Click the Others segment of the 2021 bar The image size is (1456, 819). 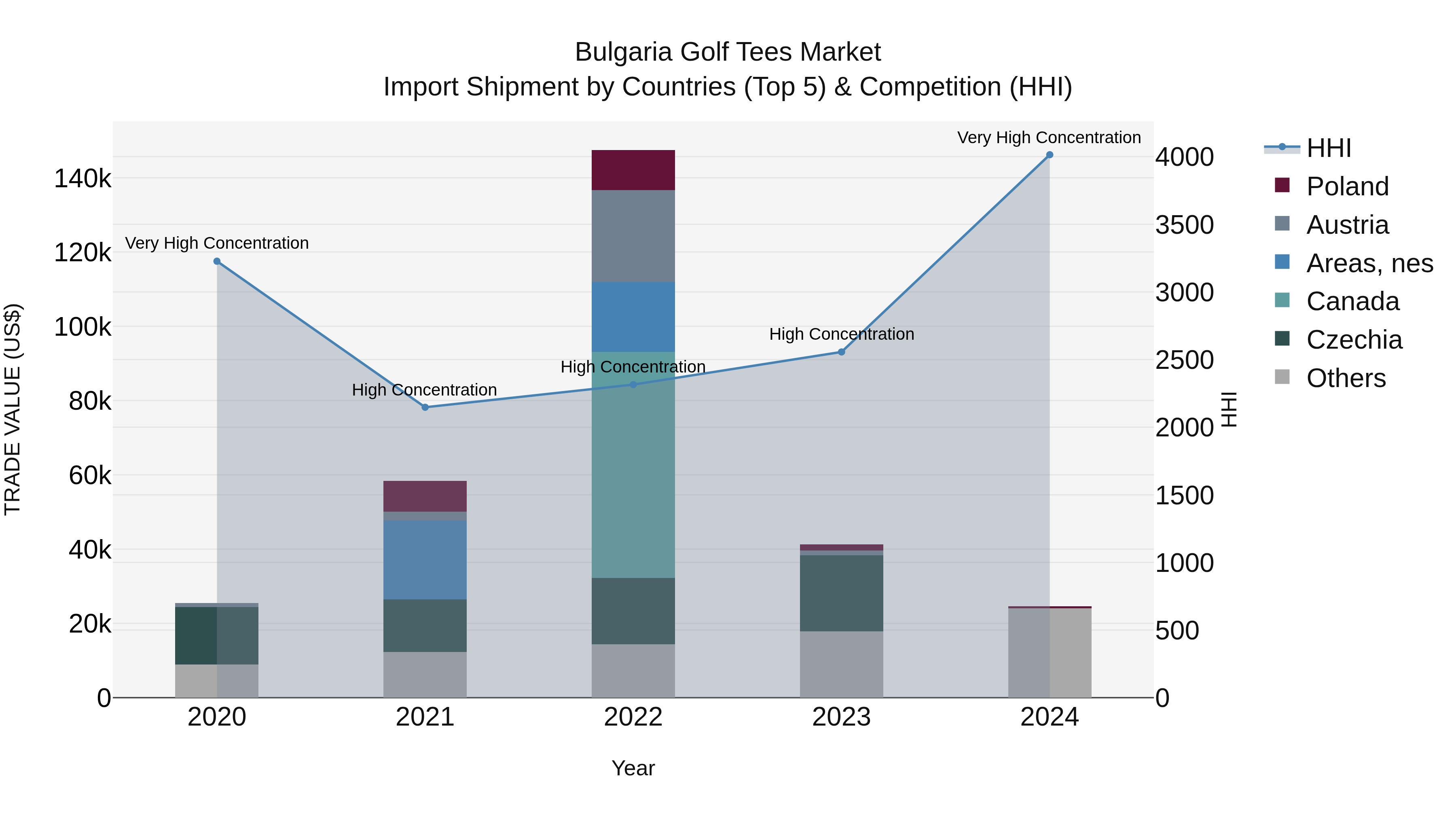tap(425, 675)
